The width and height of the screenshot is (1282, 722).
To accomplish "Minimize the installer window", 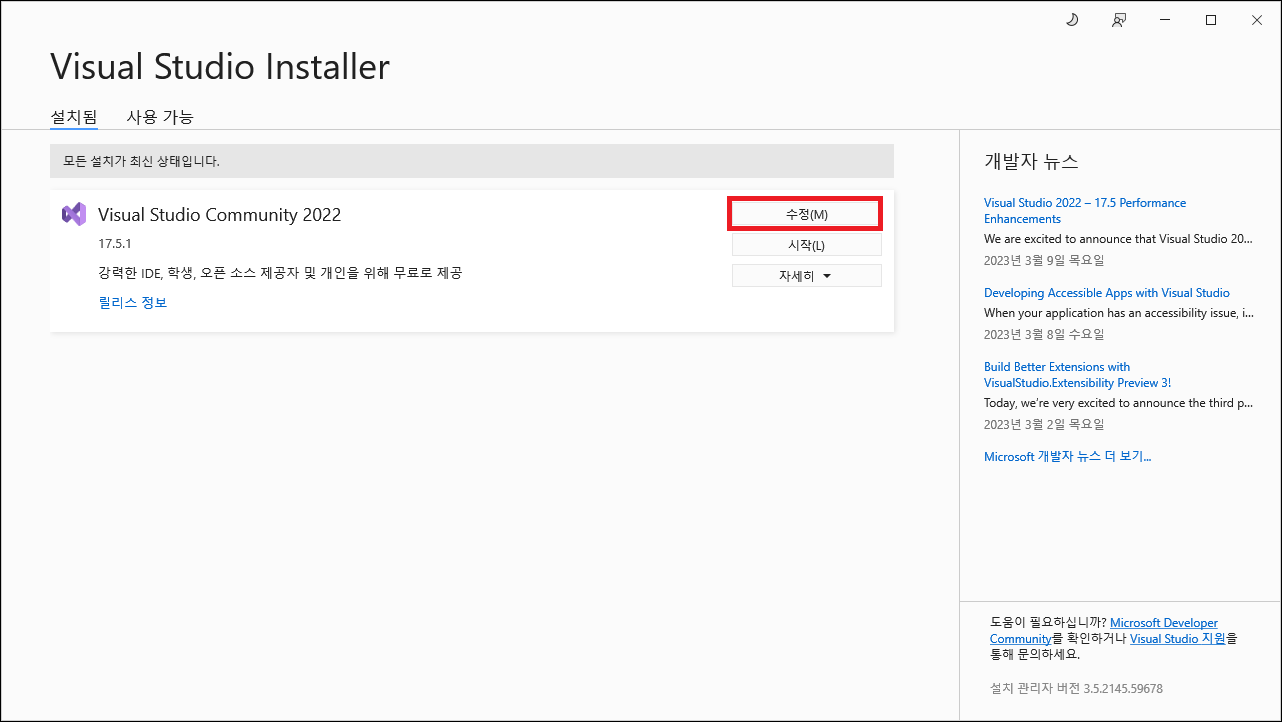I will pos(1165,19).
